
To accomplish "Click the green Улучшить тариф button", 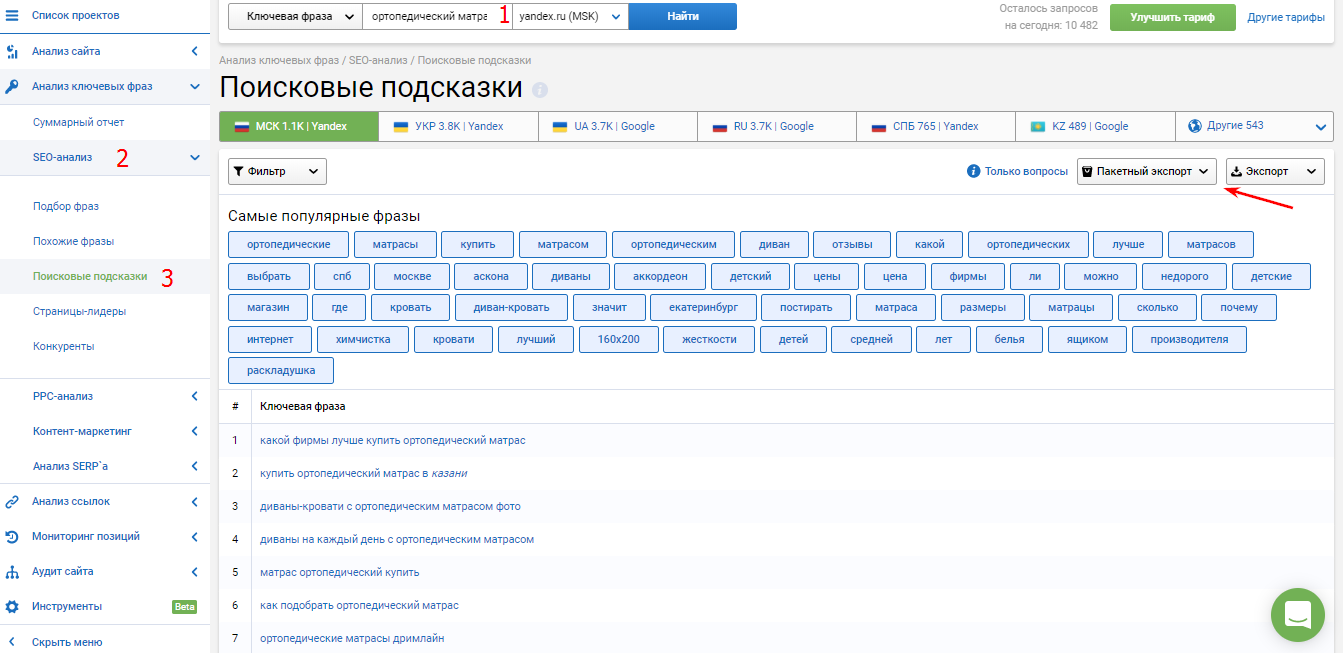I will pyautogui.click(x=1172, y=17).
